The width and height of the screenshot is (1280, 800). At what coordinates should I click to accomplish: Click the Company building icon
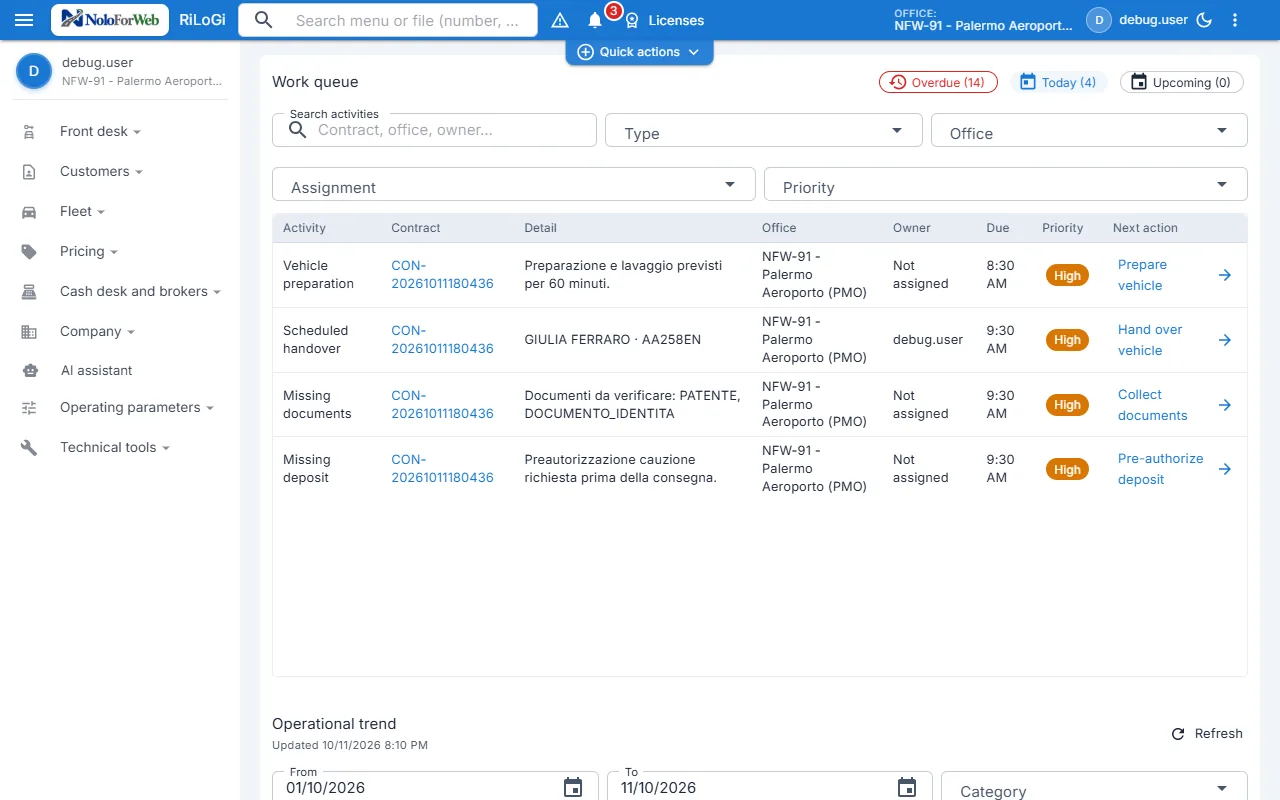click(29, 331)
